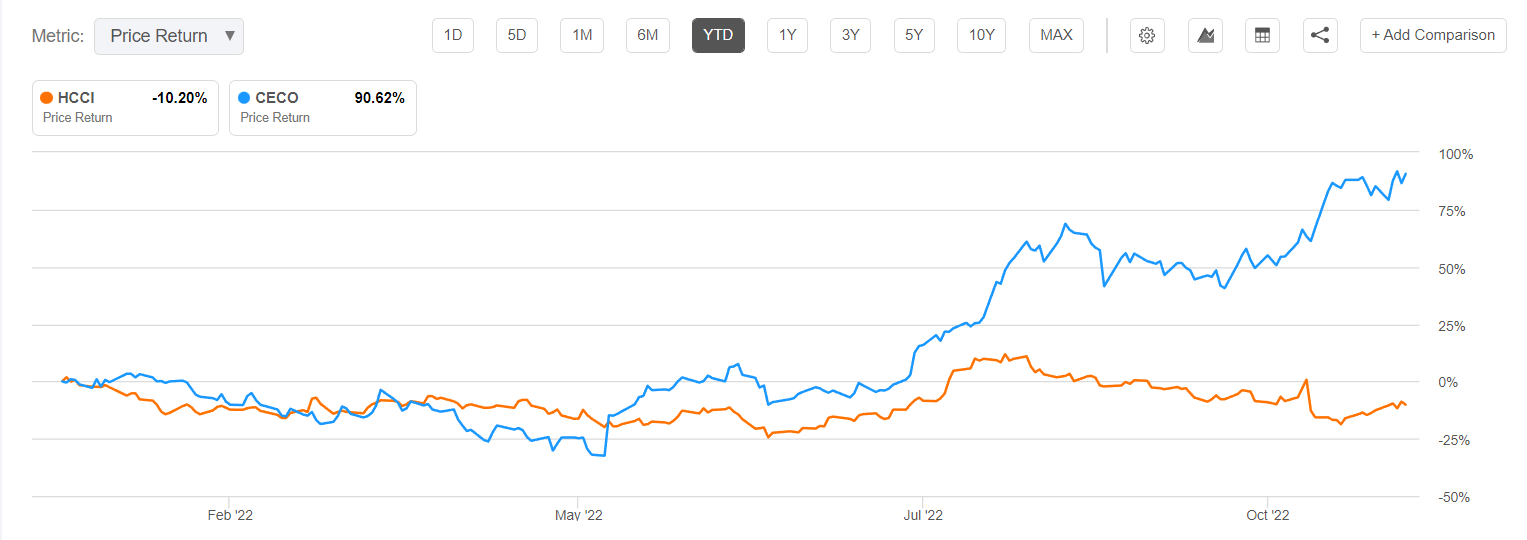This screenshot has width=1527, height=540.
Task: Select the 5D time range
Action: coord(517,36)
